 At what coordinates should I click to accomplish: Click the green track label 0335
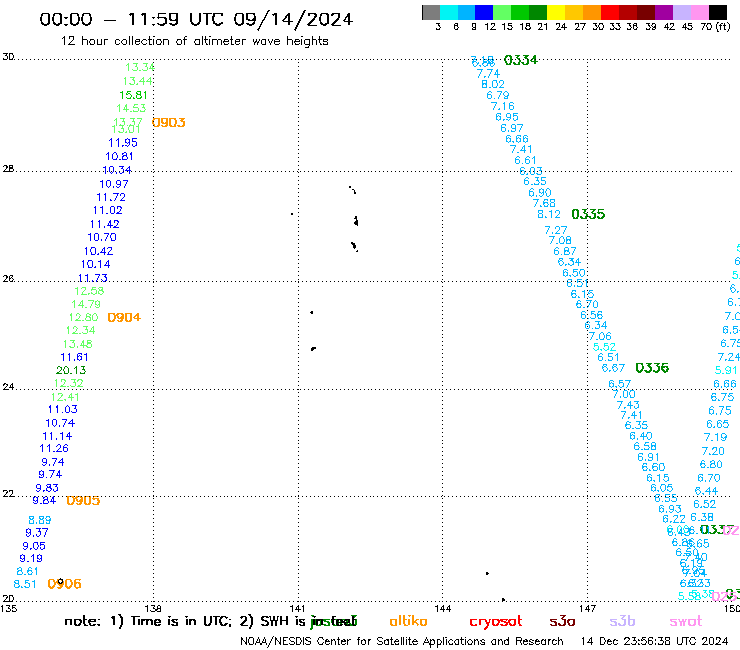588,214
